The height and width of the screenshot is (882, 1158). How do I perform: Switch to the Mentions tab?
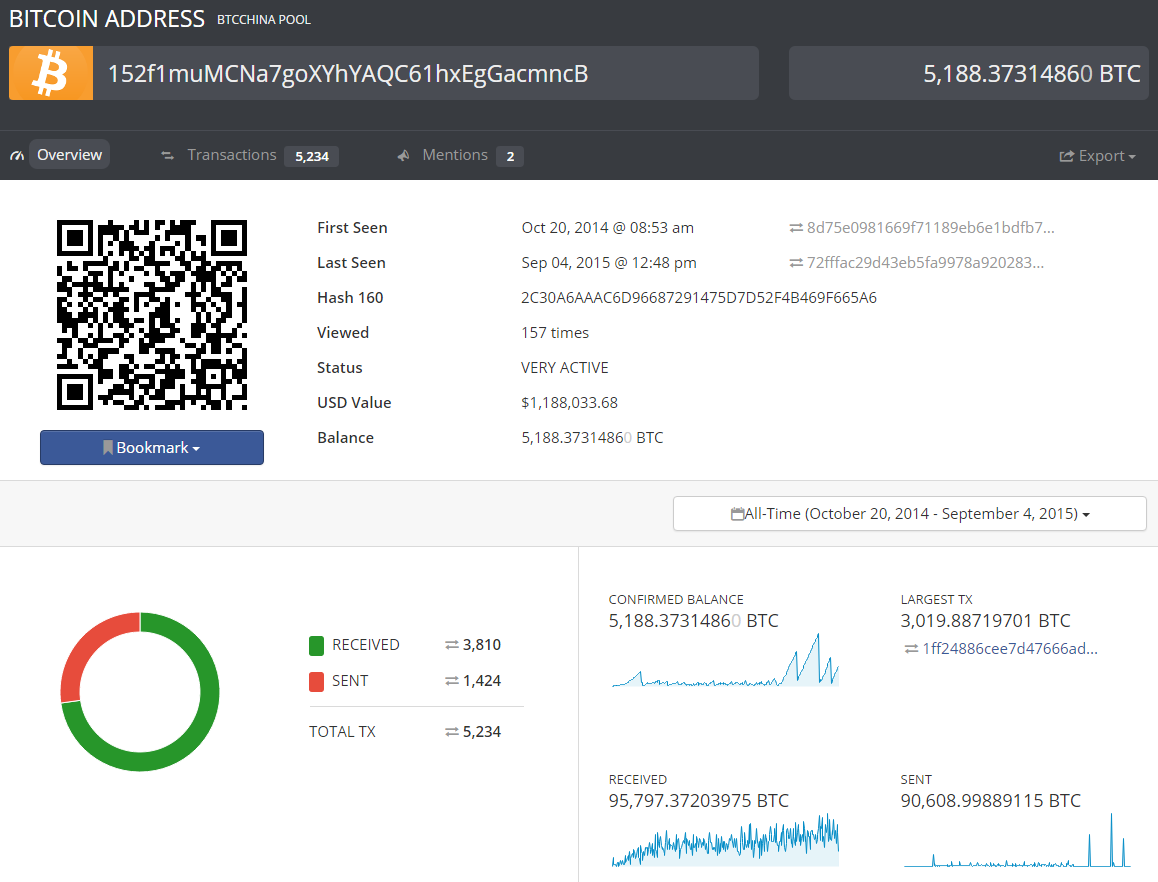(455, 155)
